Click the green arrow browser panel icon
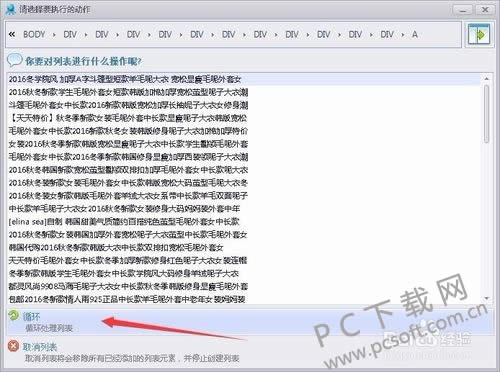The height and width of the screenshot is (372, 500). point(479,34)
